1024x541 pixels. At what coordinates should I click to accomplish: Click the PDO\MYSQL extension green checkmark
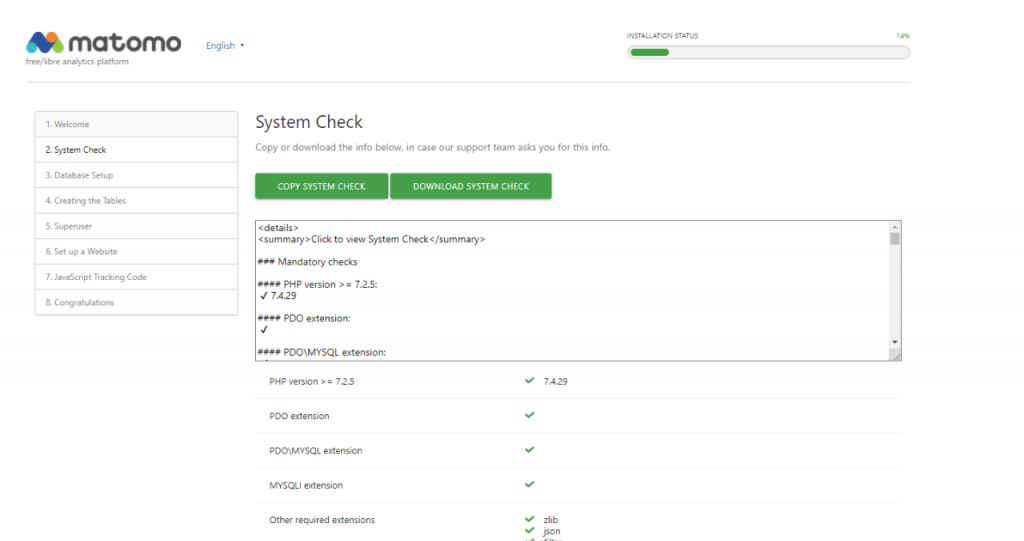(x=530, y=450)
